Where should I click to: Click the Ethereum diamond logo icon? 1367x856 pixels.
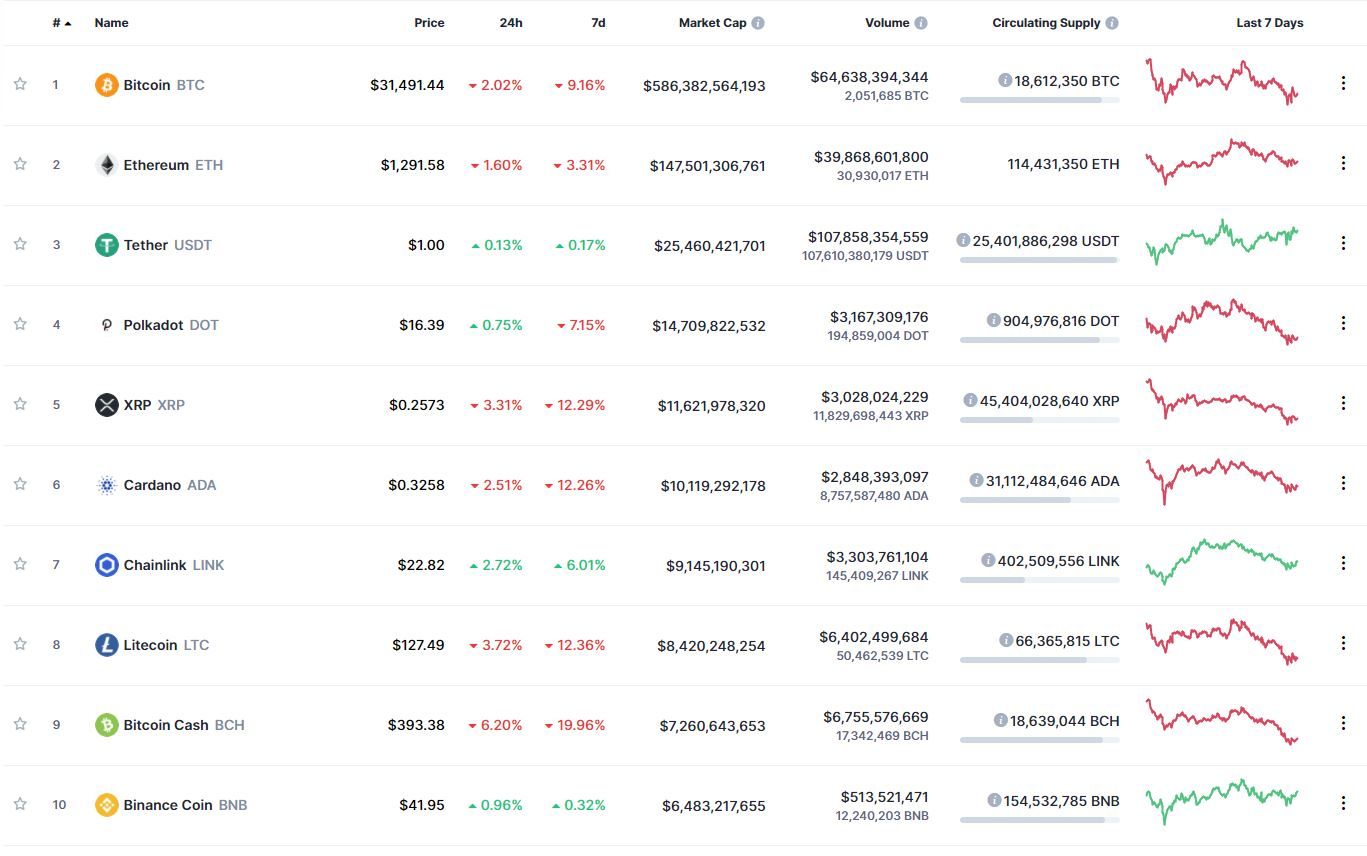click(x=106, y=165)
